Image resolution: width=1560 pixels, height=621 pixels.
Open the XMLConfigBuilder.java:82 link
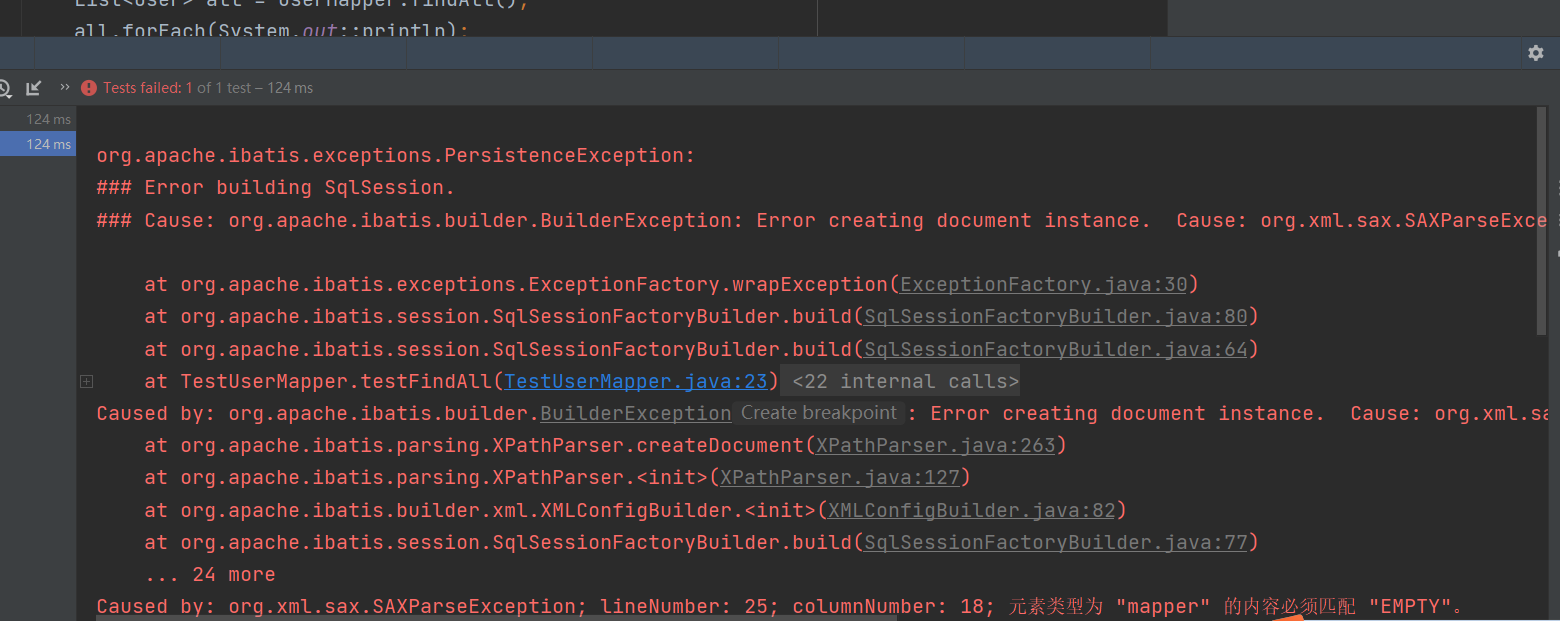pyautogui.click(x=972, y=510)
